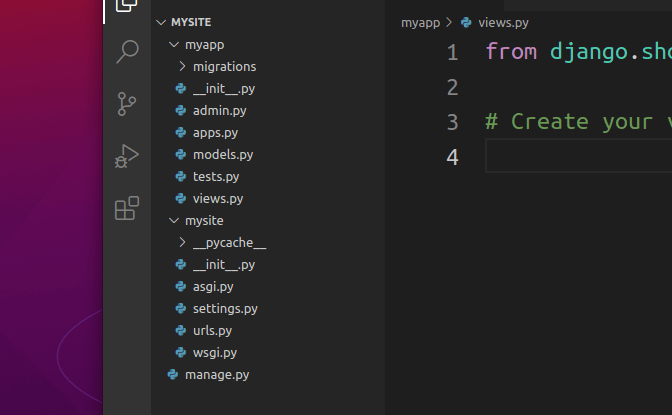This screenshot has width=672, height=415.
Task: Open the Extensions view icon
Action: (127, 208)
